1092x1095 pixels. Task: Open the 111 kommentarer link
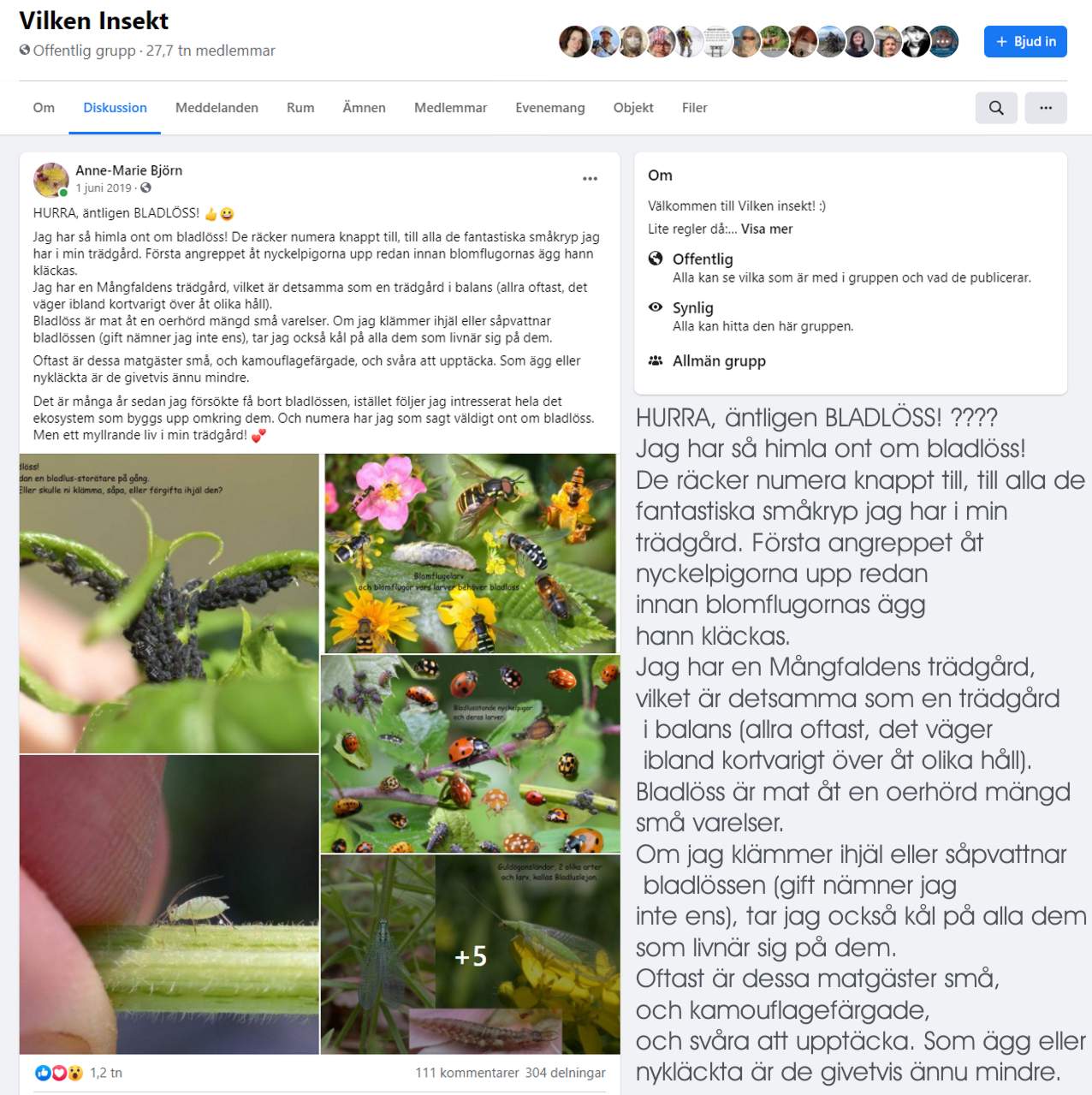[467, 1073]
